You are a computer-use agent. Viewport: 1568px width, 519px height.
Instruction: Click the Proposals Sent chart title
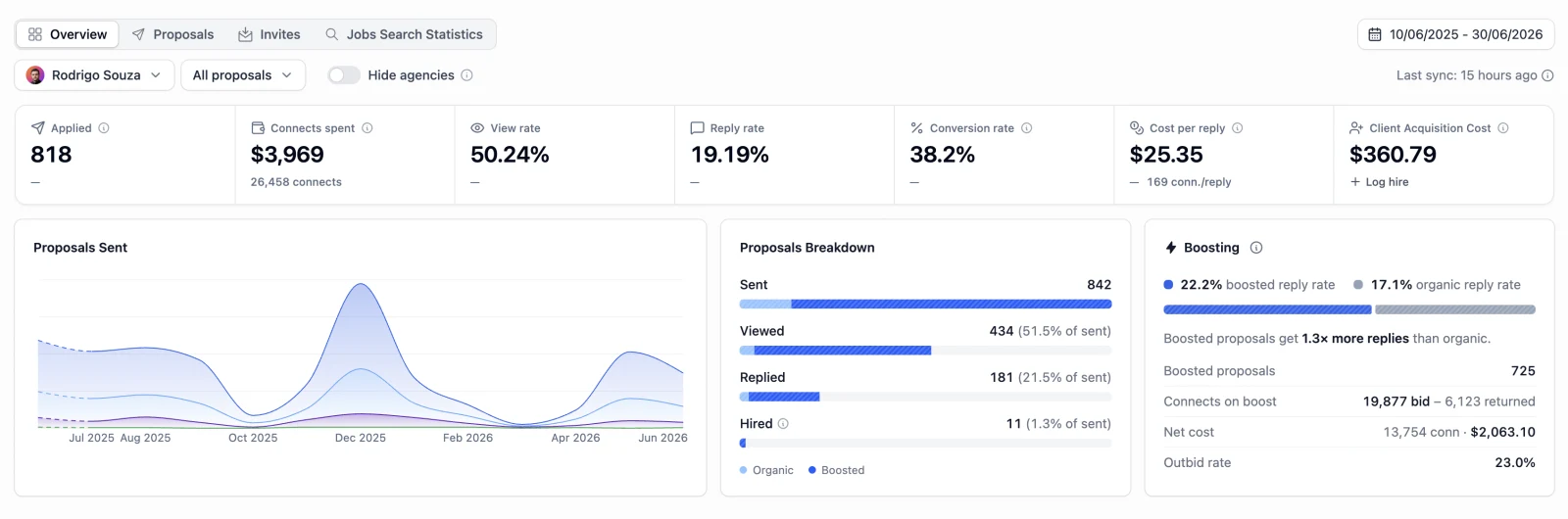80,248
